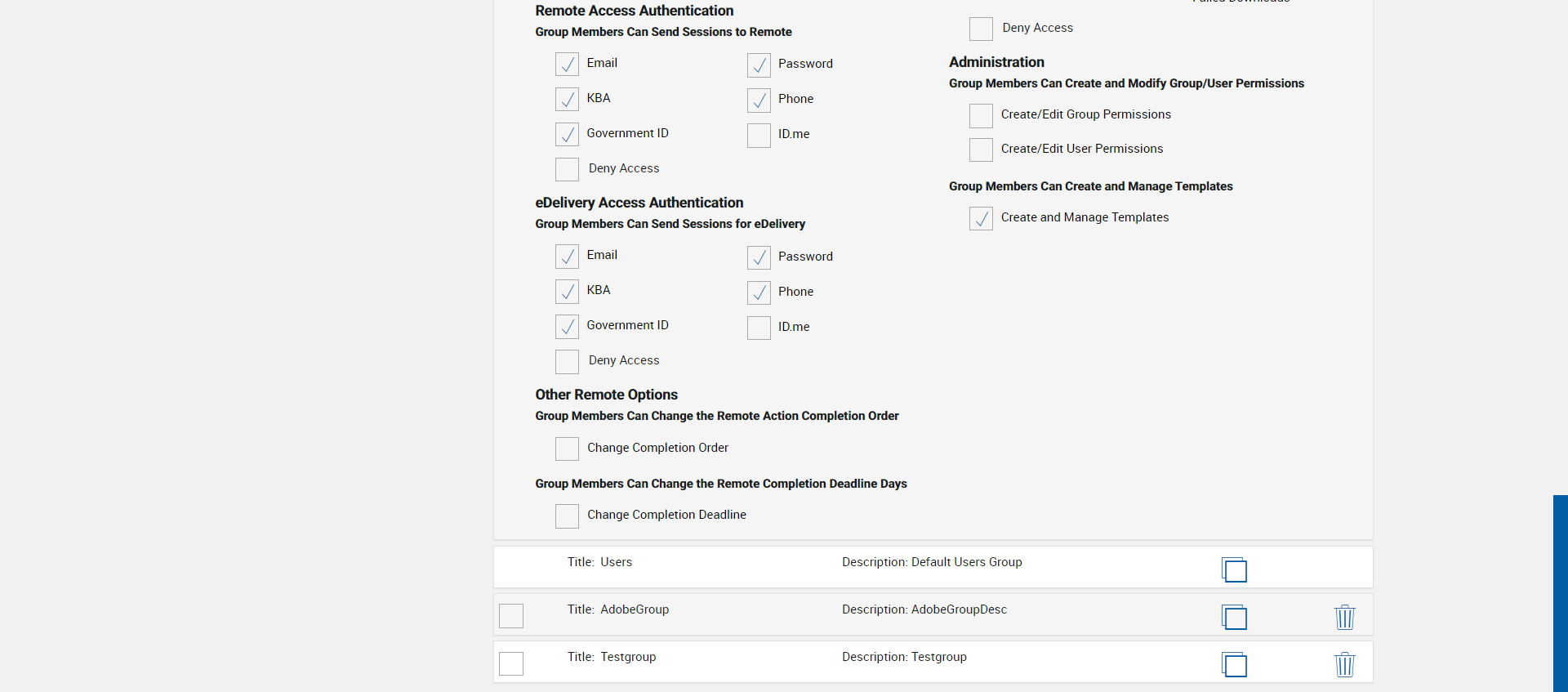
Task: Click the 'Remote Access Authentication' heading
Action: (x=635, y=11)
